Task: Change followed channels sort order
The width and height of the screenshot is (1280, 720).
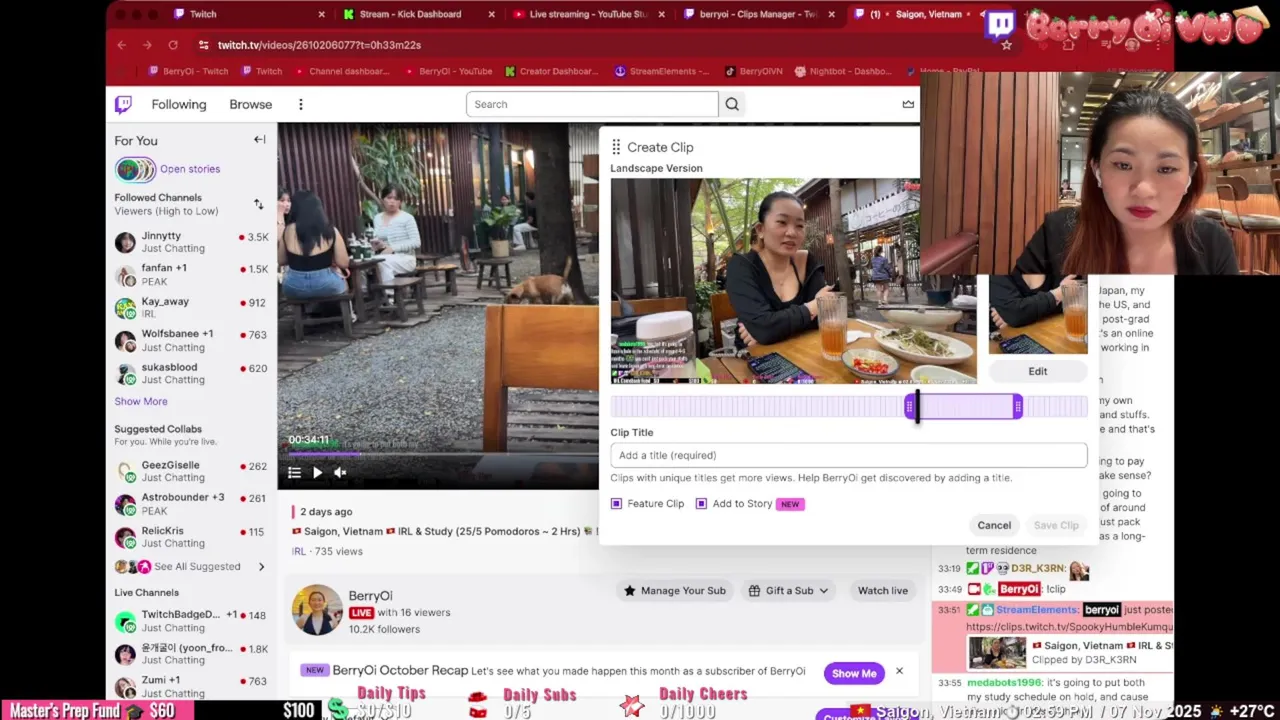Action: [x=258, y=204]
